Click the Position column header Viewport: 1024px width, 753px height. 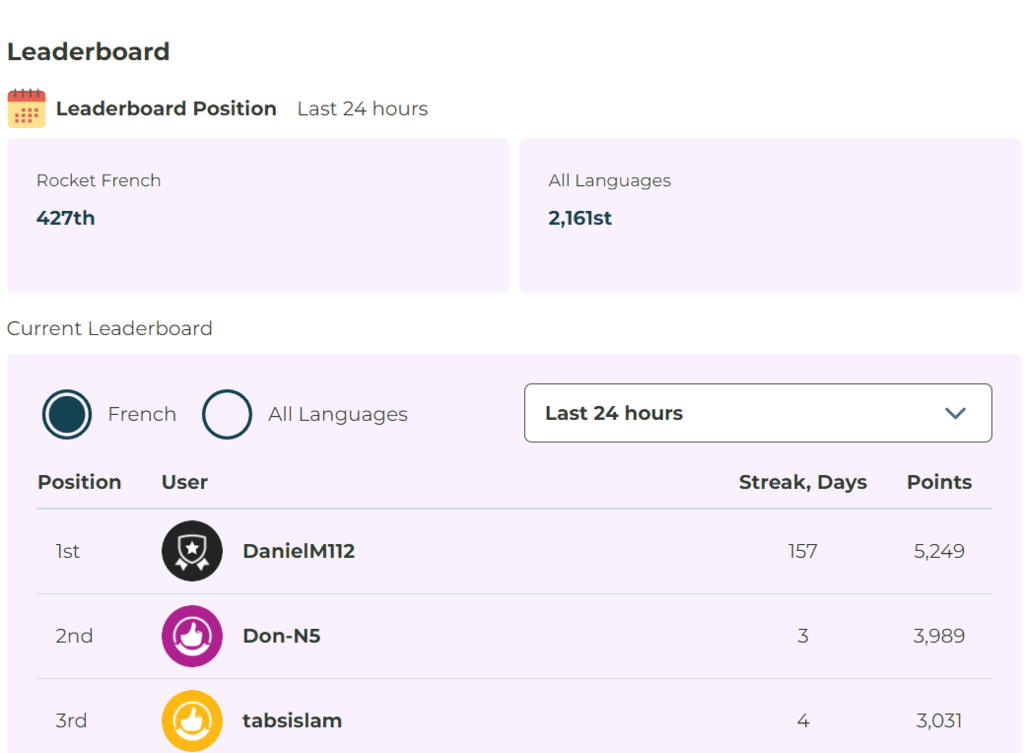[79, 482]
